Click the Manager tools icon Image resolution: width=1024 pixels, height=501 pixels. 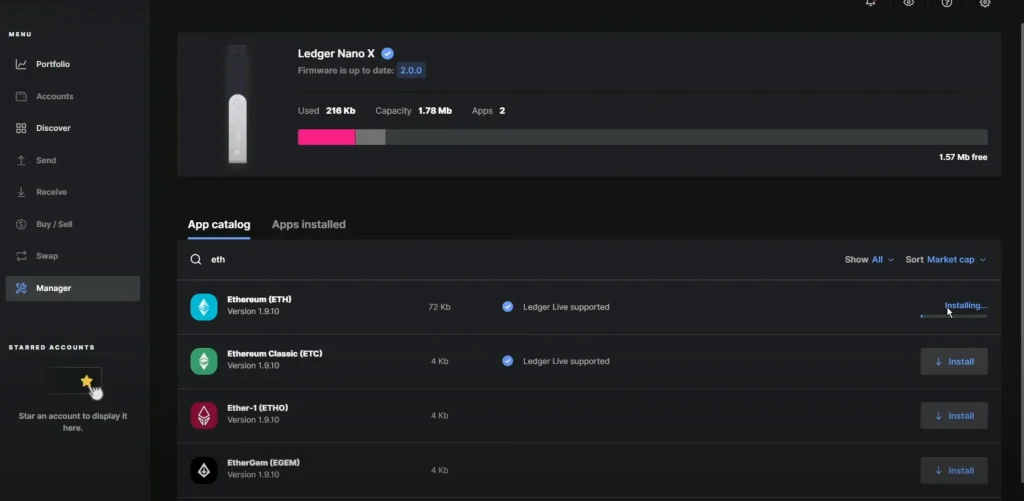tap(21, 288)
